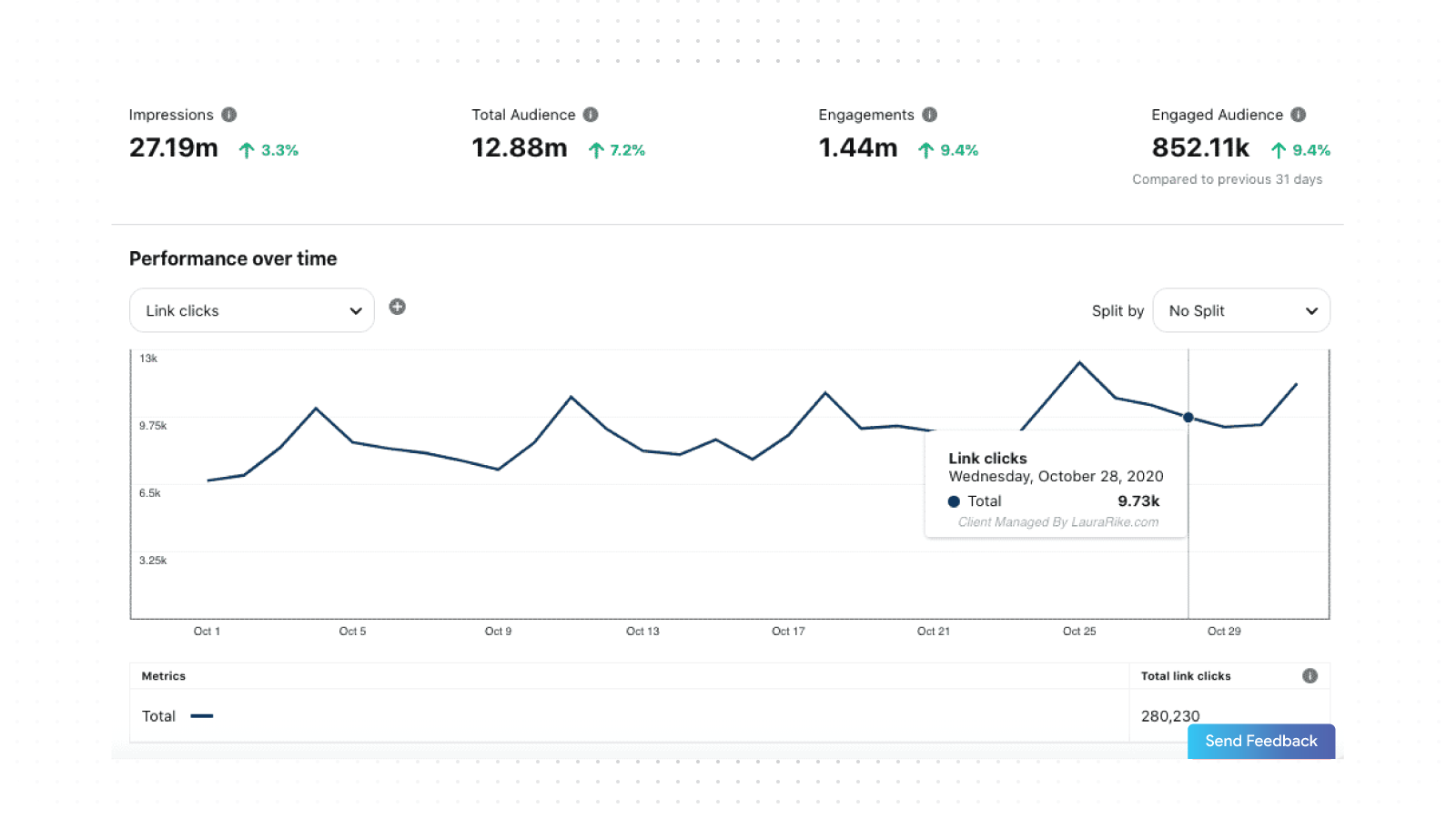Open the Total link clicks info icon

click(x=1310, y=676)
